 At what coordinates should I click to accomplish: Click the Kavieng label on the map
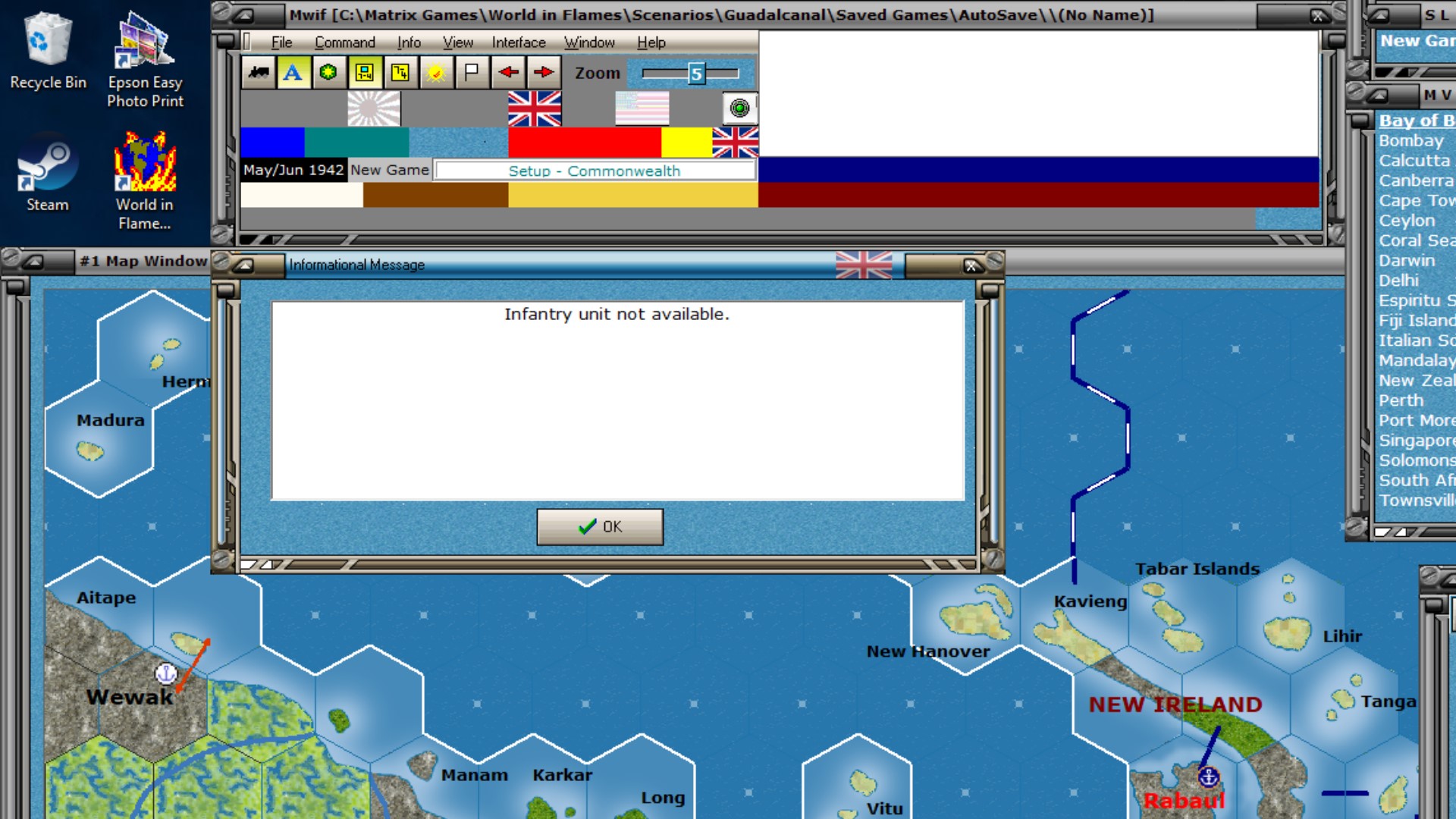tap(1090, 601)
